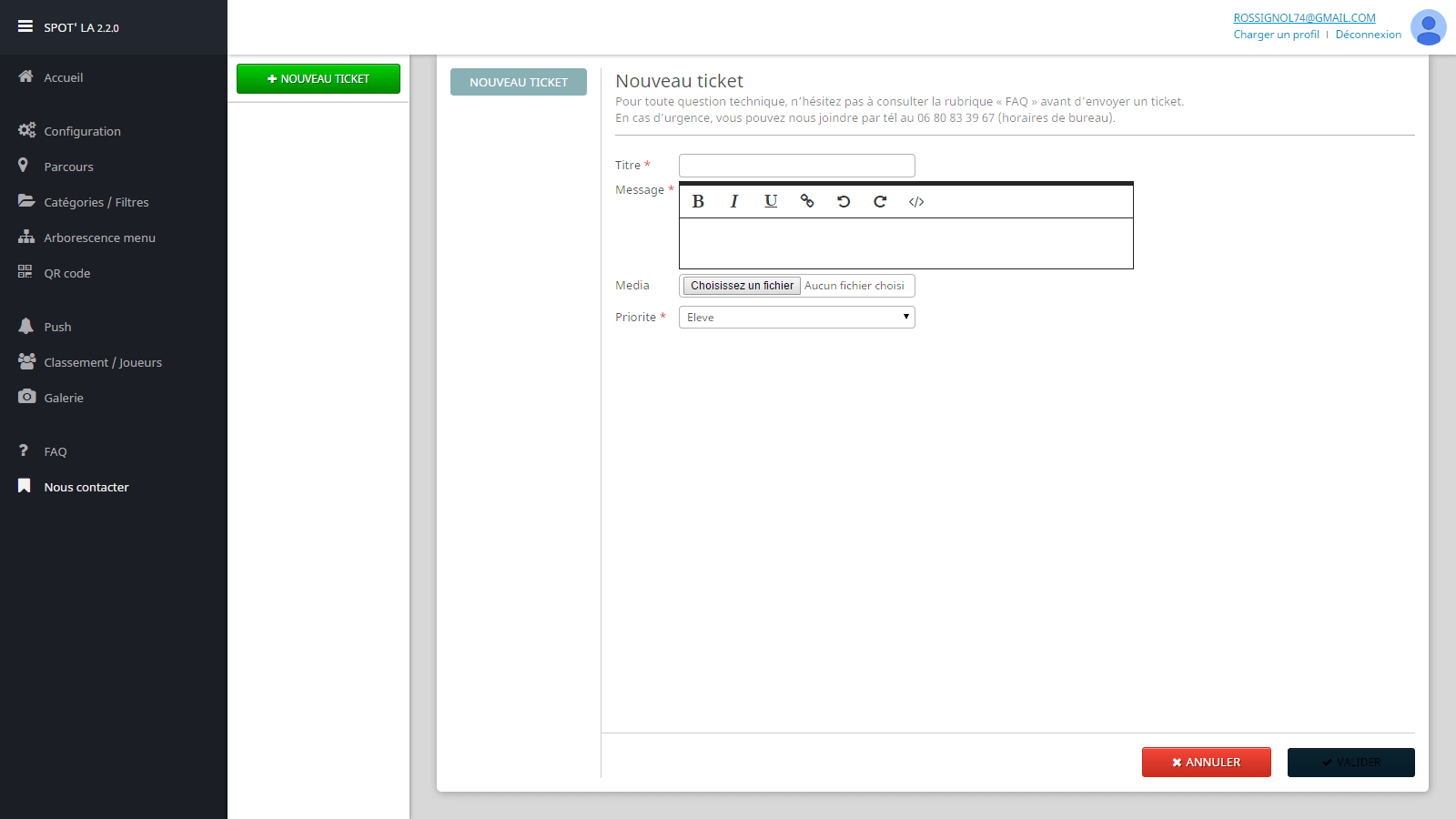The height and width of the screenshot is (819, 1456).
Task: Click inside the Titre input field
Action: [x=796, y=165]
